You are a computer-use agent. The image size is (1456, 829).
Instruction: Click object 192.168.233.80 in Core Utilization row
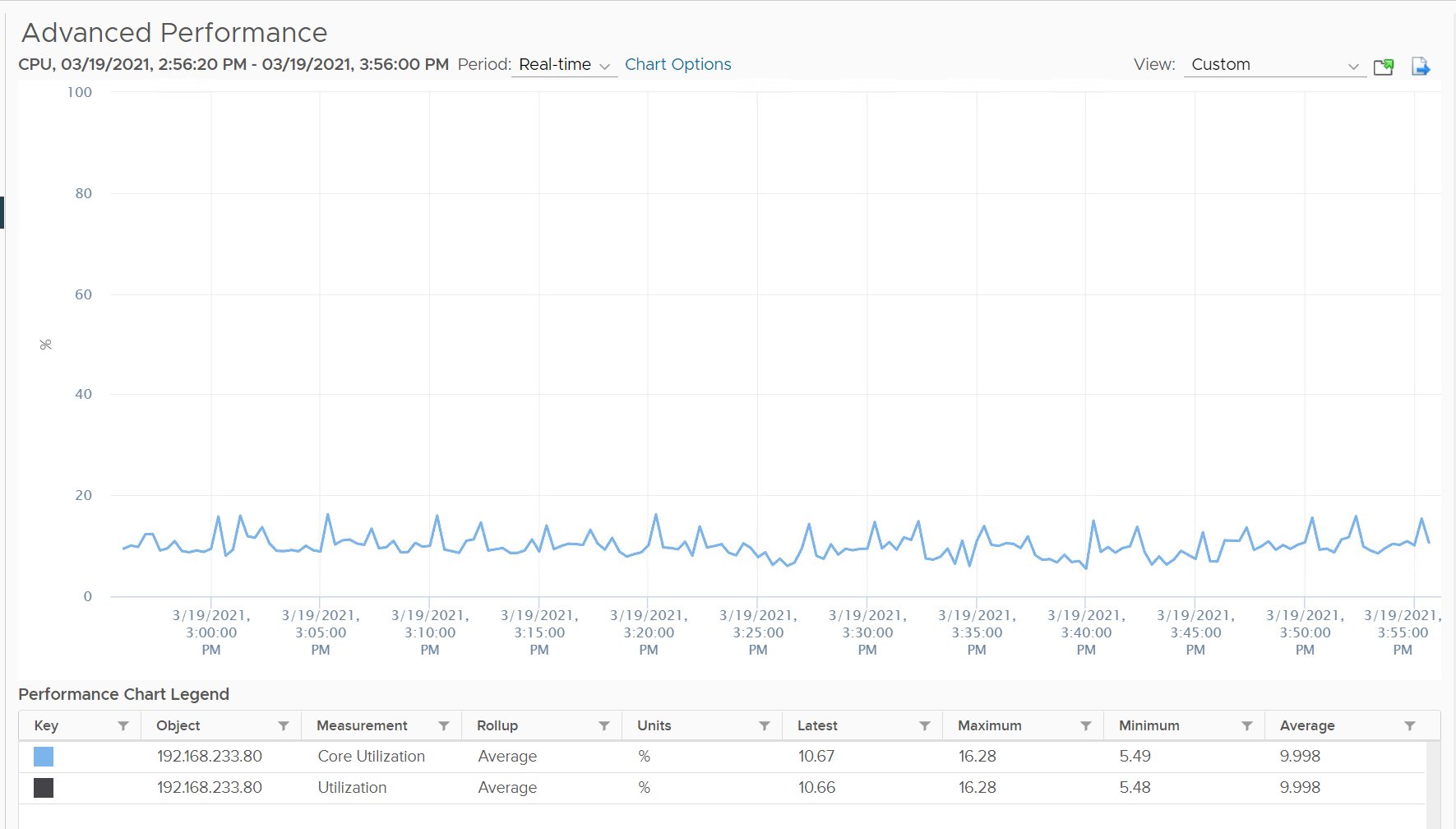coord(210,757)
